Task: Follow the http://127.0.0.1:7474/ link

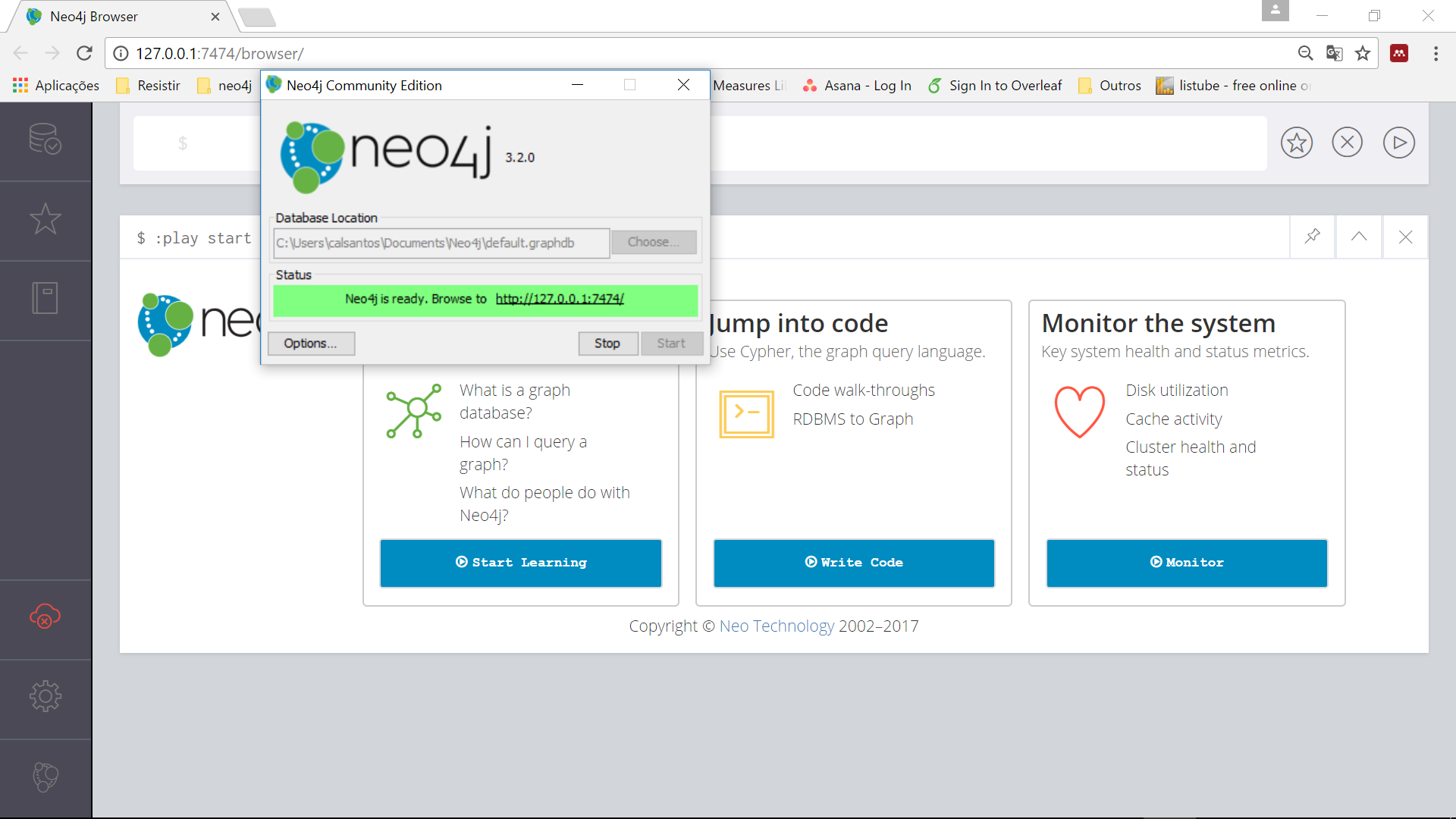Action: (x=559, y=299)
